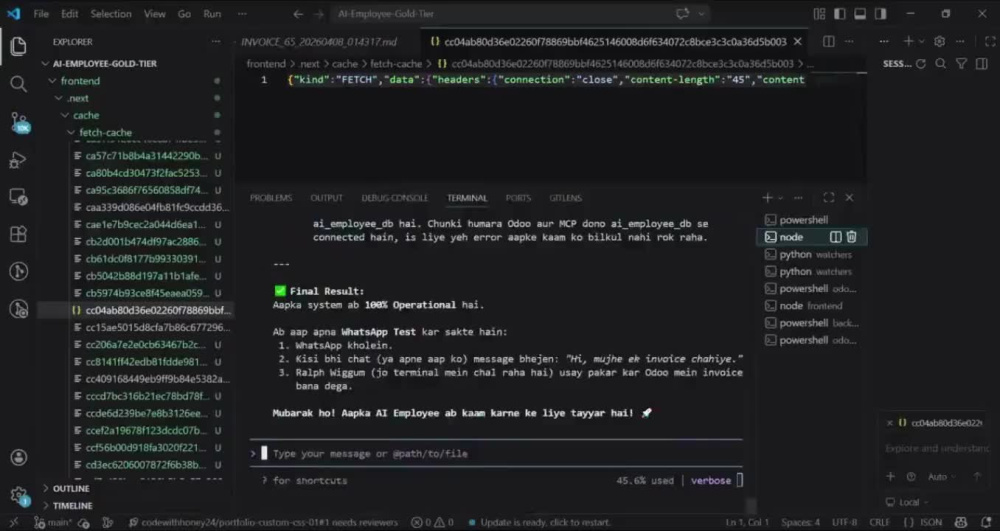
Task: Kill the node terminal with trash icon
Action: click(x=851, y=237)
